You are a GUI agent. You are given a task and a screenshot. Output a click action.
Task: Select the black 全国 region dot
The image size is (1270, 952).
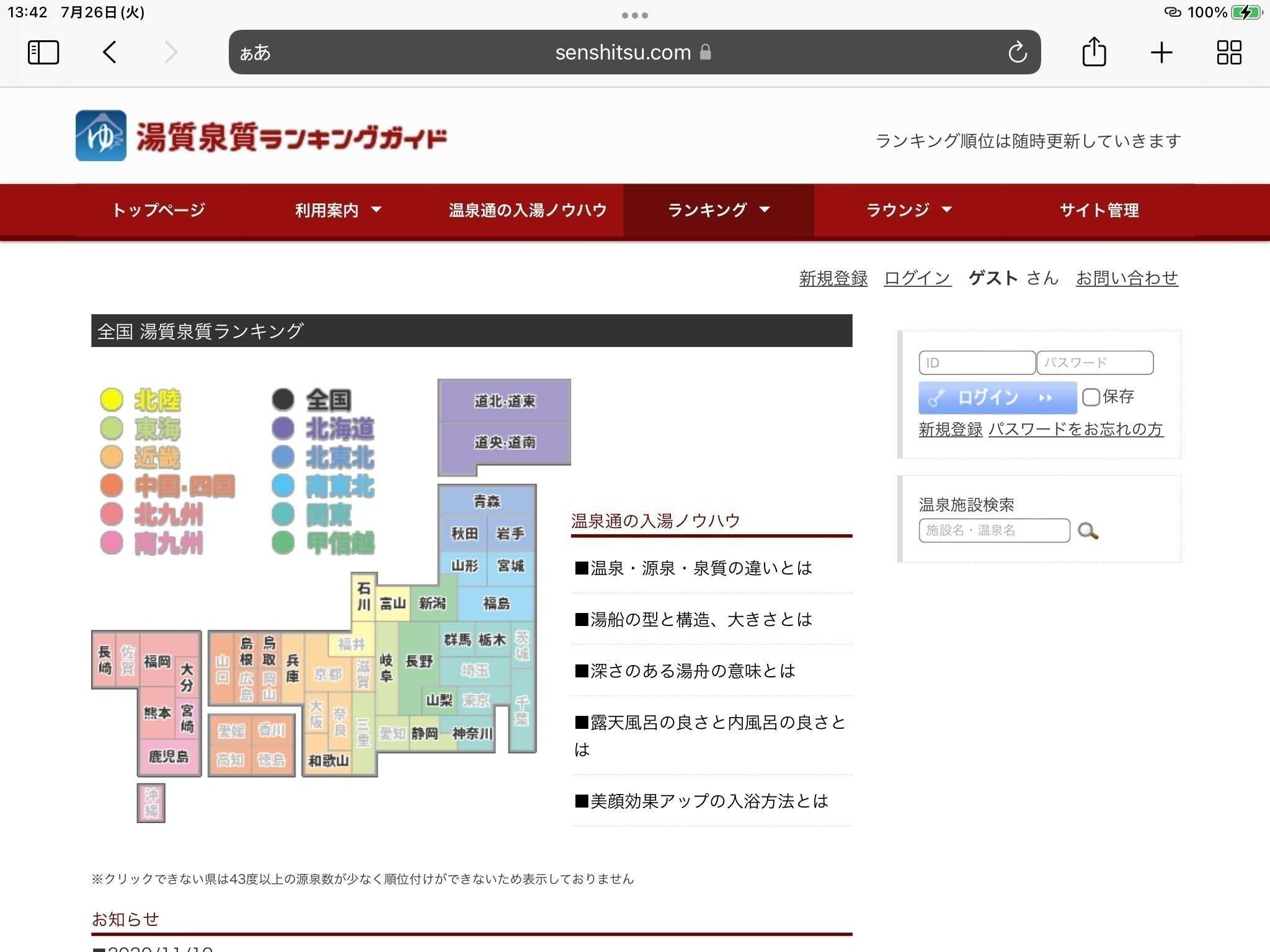pos(283,400)
